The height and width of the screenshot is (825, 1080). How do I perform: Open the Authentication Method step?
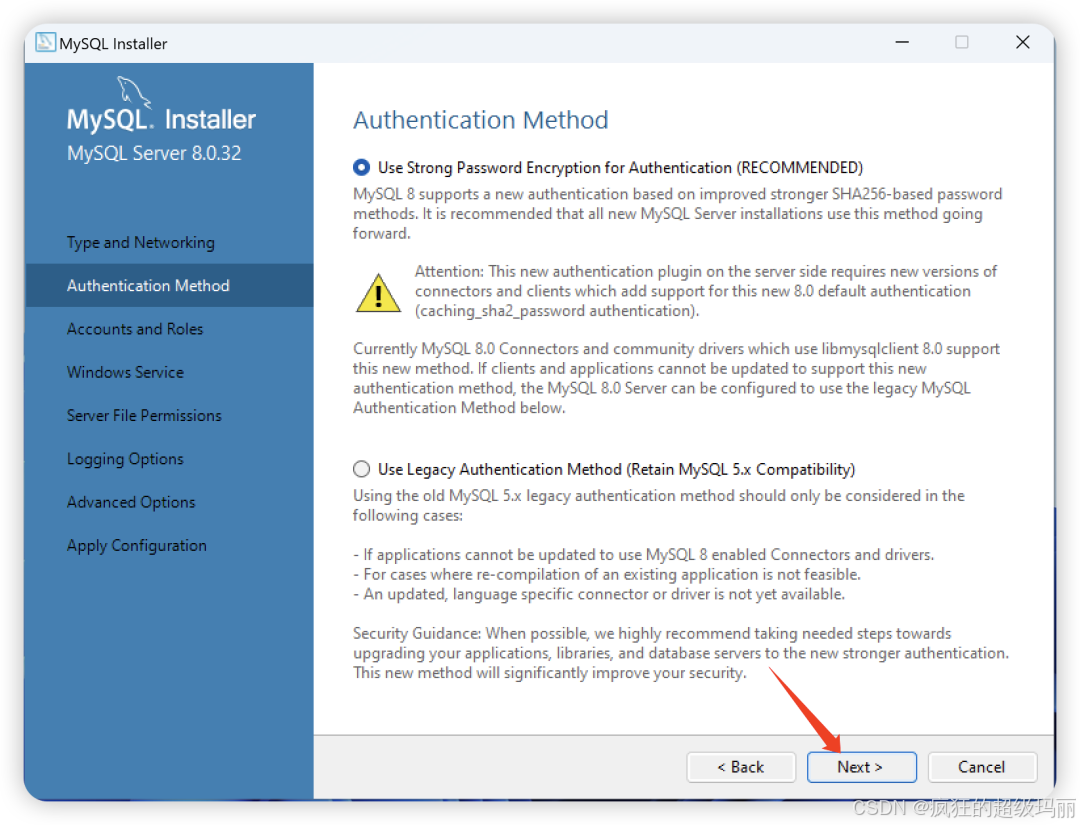[x=169, y=285]
